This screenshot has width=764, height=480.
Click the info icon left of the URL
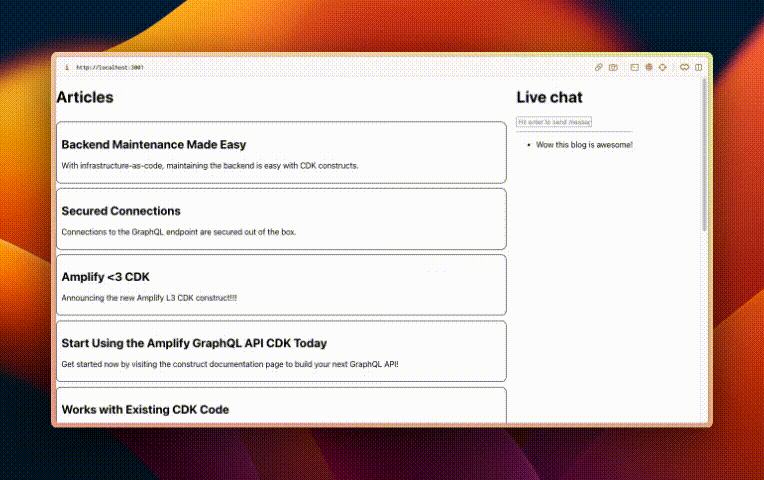[67, 68]
